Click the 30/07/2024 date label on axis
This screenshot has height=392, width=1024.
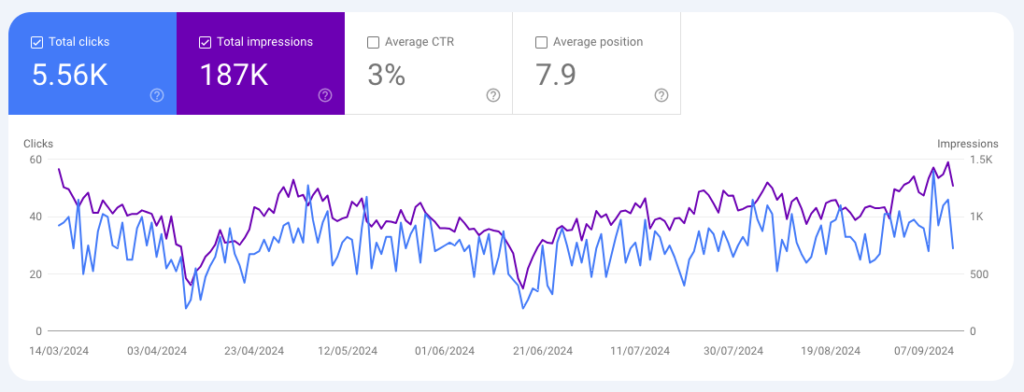(x=734, y=351)
